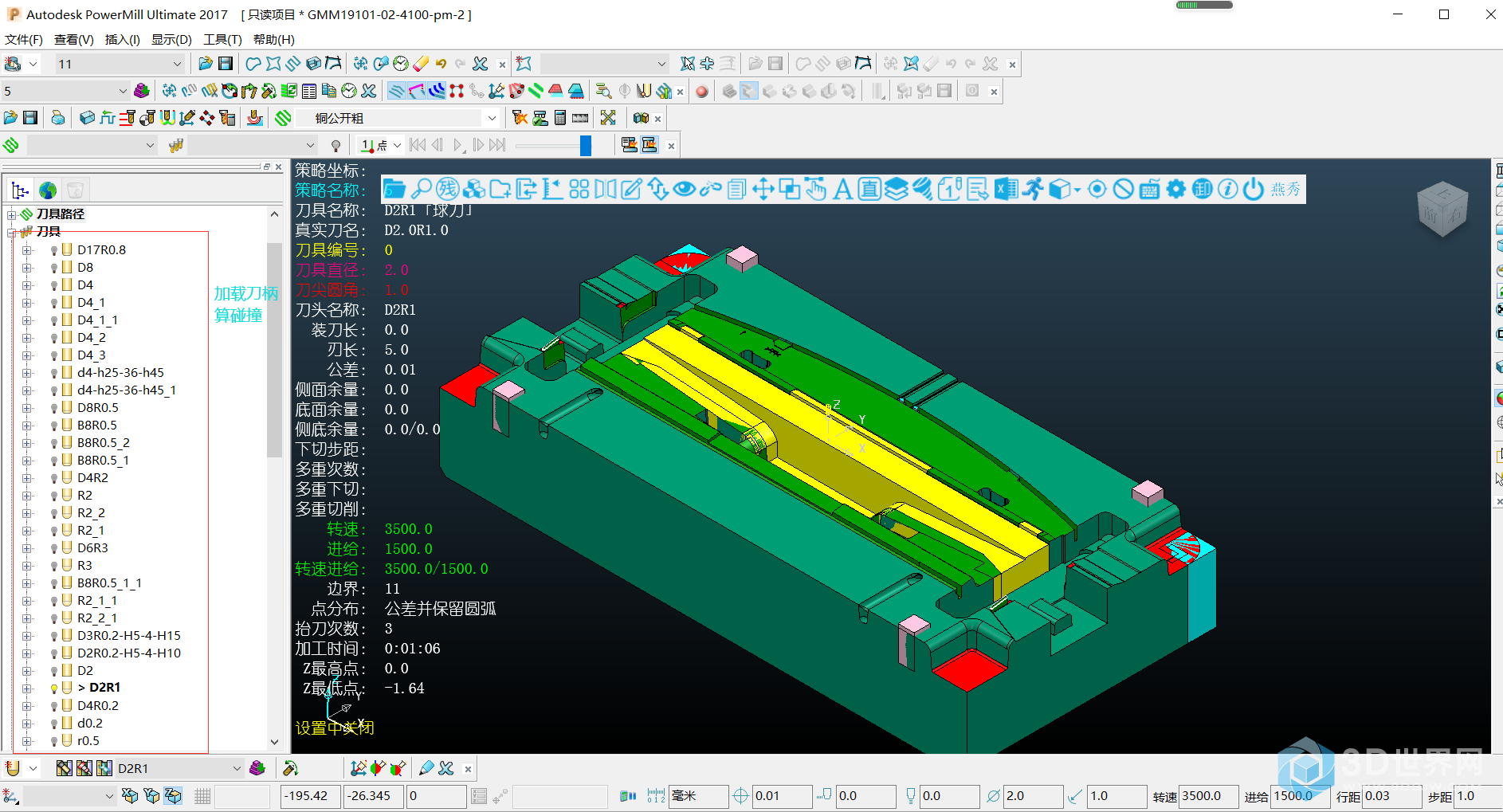Click the large letter A icon in blue toolbar
This screenshot has width=1503, height=812.
[x=842, y=189]
